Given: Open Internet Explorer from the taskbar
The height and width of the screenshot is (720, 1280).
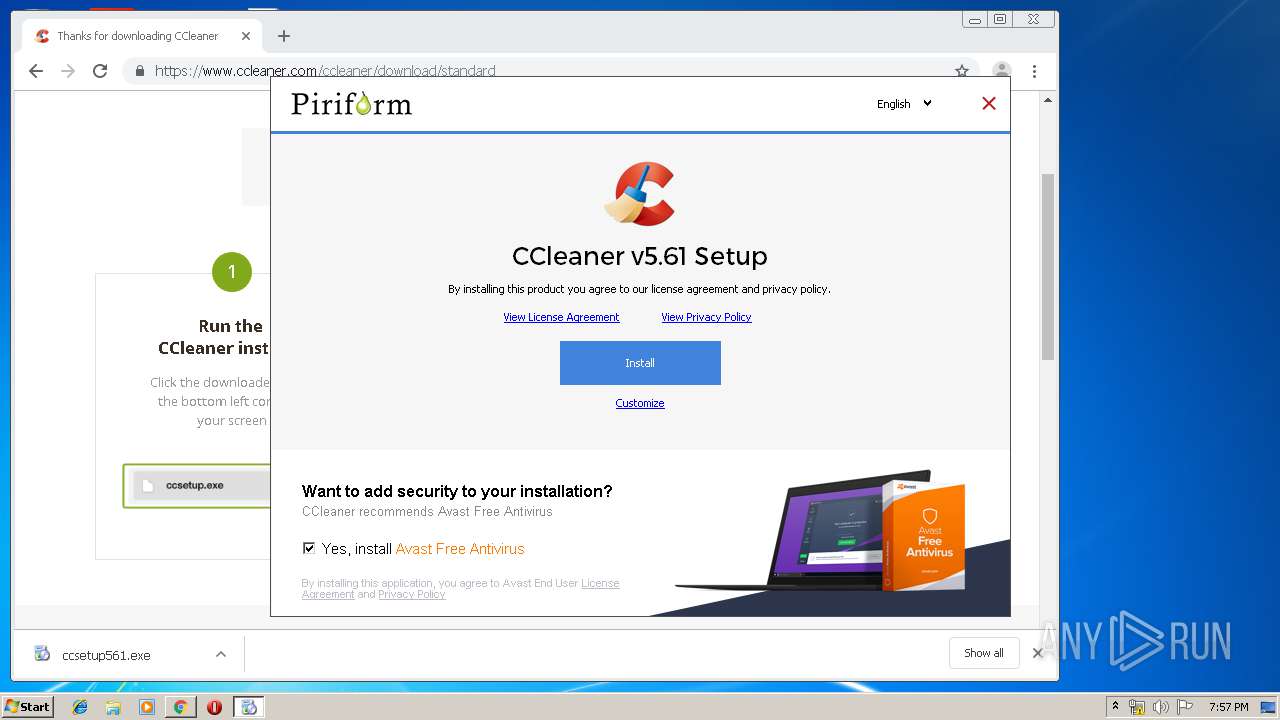Looking at the screenshot, I should [81, 707].
